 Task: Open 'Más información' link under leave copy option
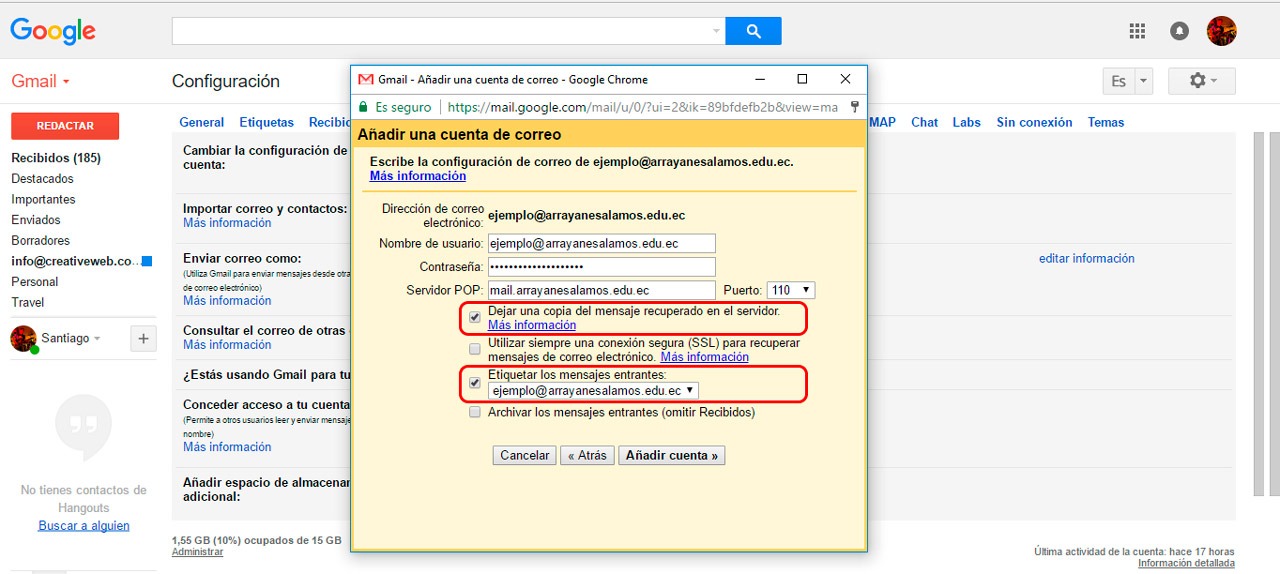pyautogui.click(x=532, y=325)
